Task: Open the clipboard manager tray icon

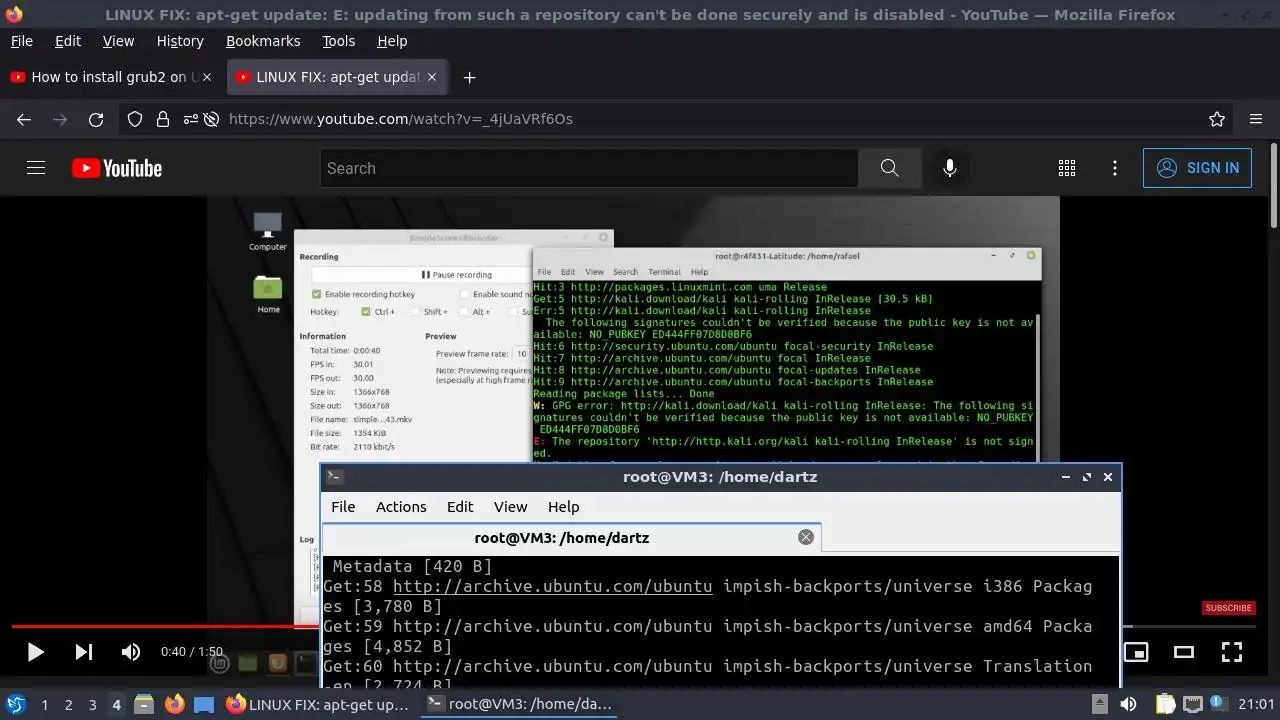Action: pos(1165,704)
